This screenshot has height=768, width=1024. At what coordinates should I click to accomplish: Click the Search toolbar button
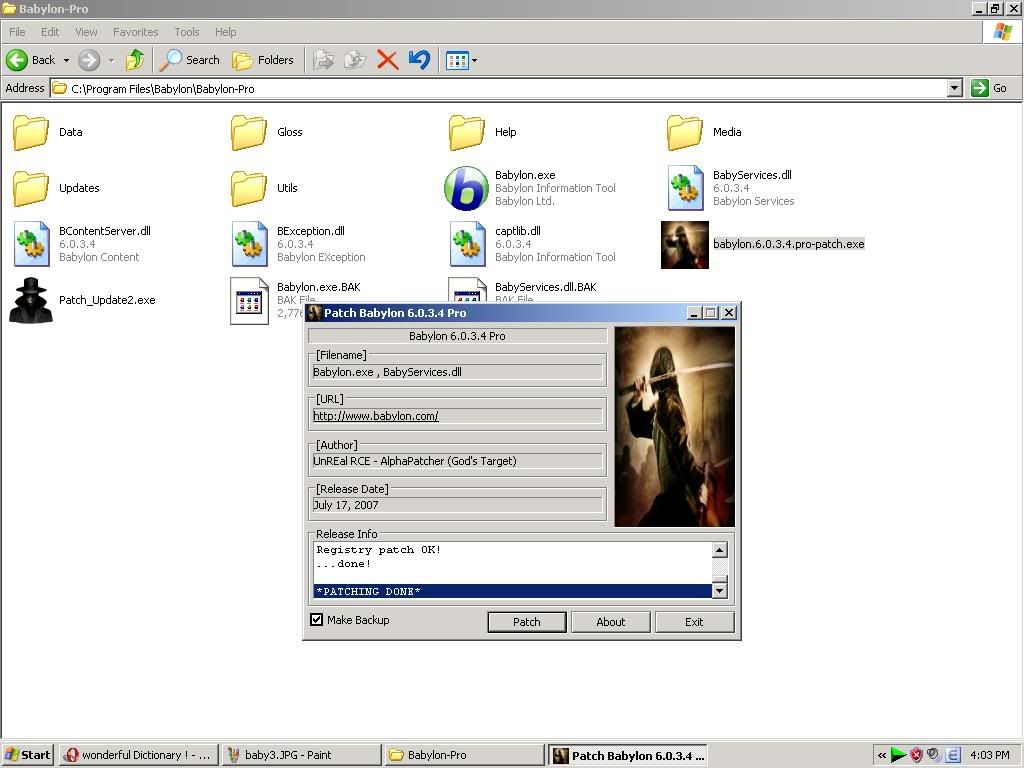[190, 60]
